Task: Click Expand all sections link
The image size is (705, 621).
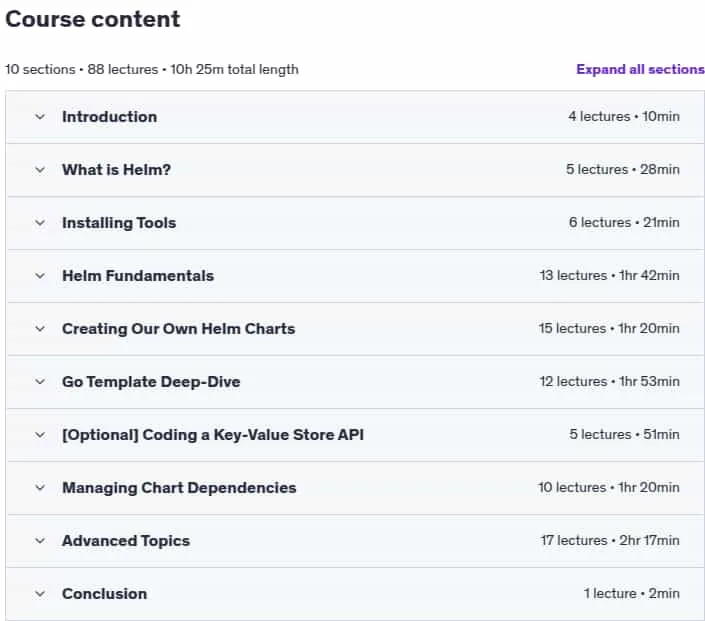Action: (640, 69)
